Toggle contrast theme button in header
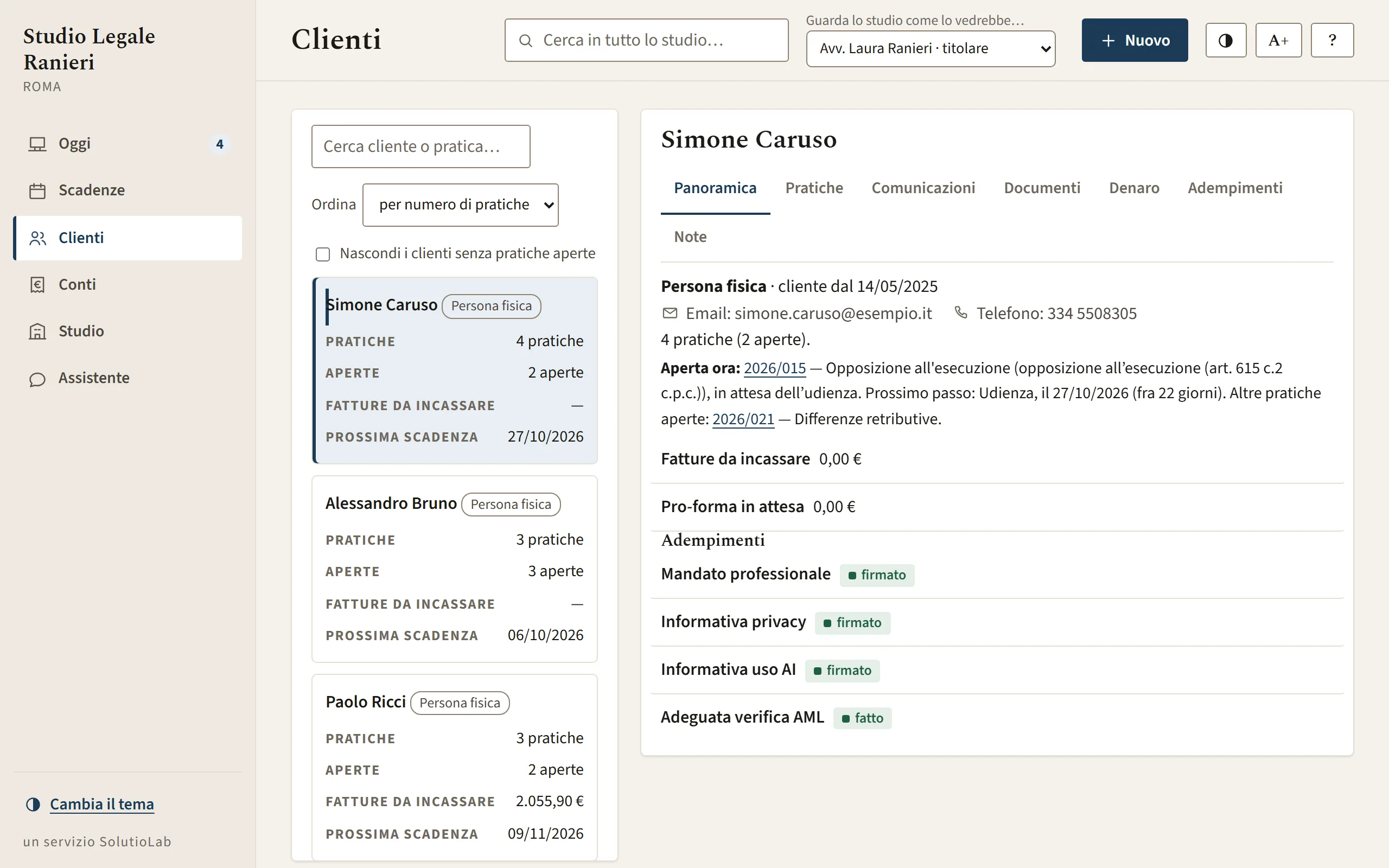This screenshot has height=868, width=1389. (1226, 40)
